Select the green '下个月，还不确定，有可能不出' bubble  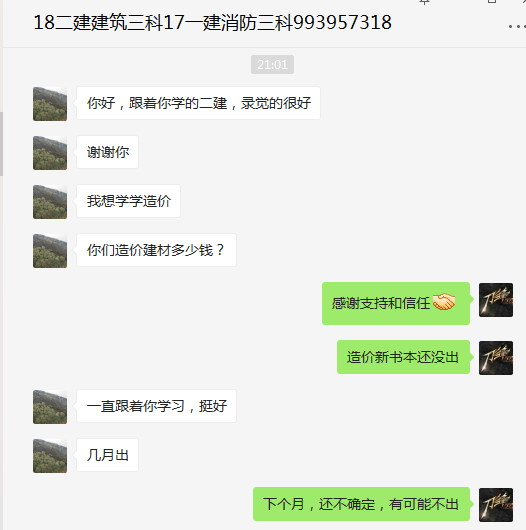point(361,504)
